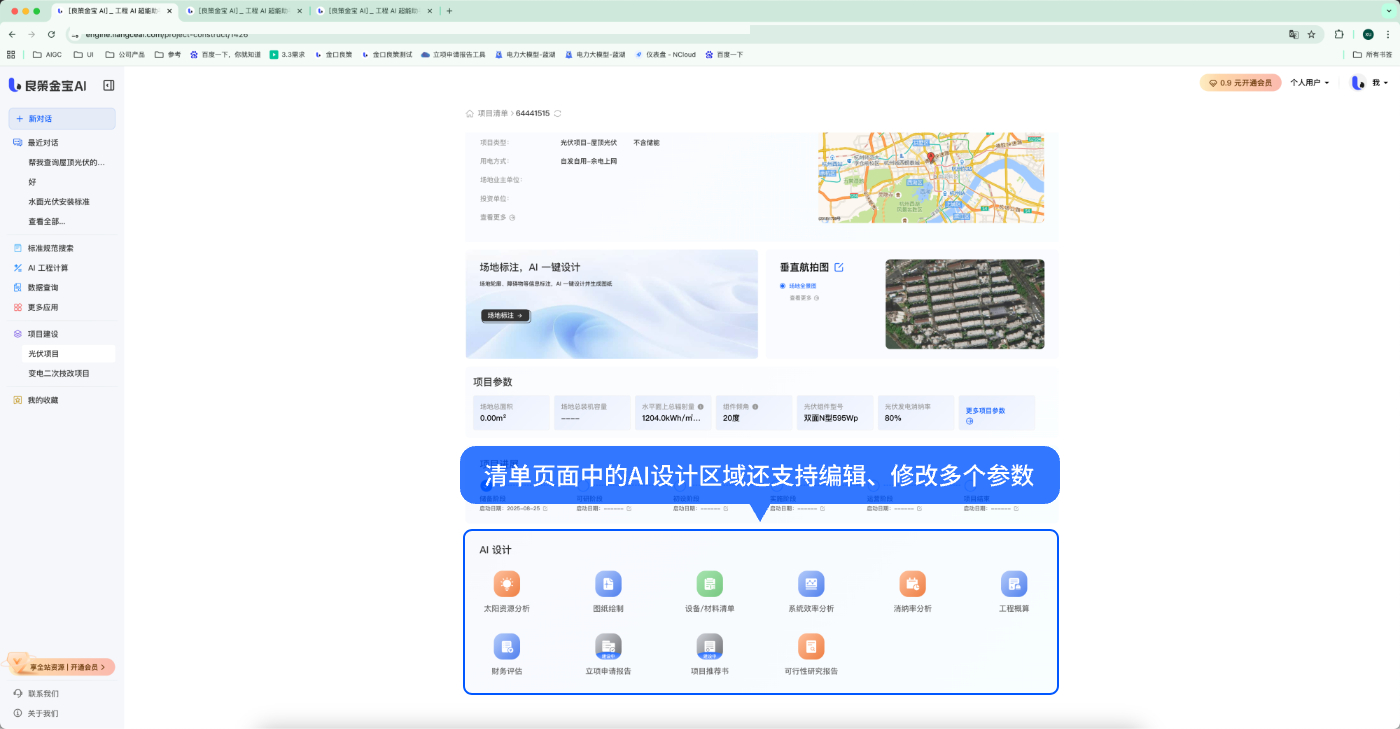Open the 联系我们 link
Image resolution: width=1400 pixels, height=729 pixels.
[42, 693]
